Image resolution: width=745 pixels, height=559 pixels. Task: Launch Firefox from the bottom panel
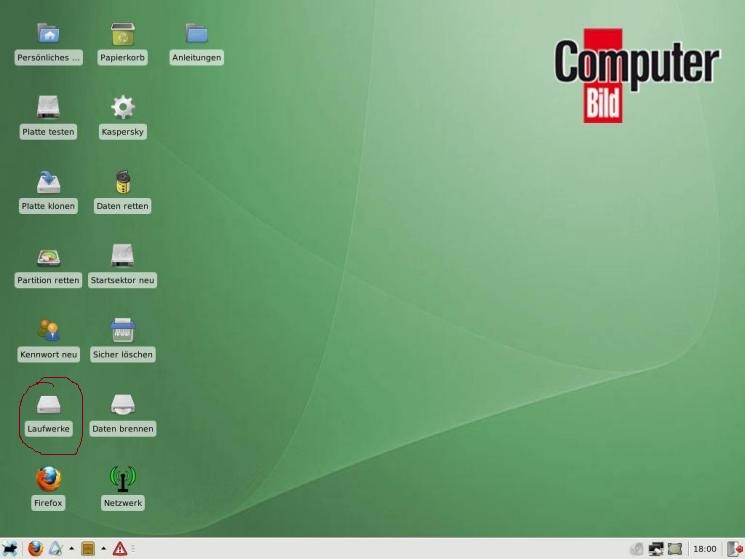(x=35, y=549)
